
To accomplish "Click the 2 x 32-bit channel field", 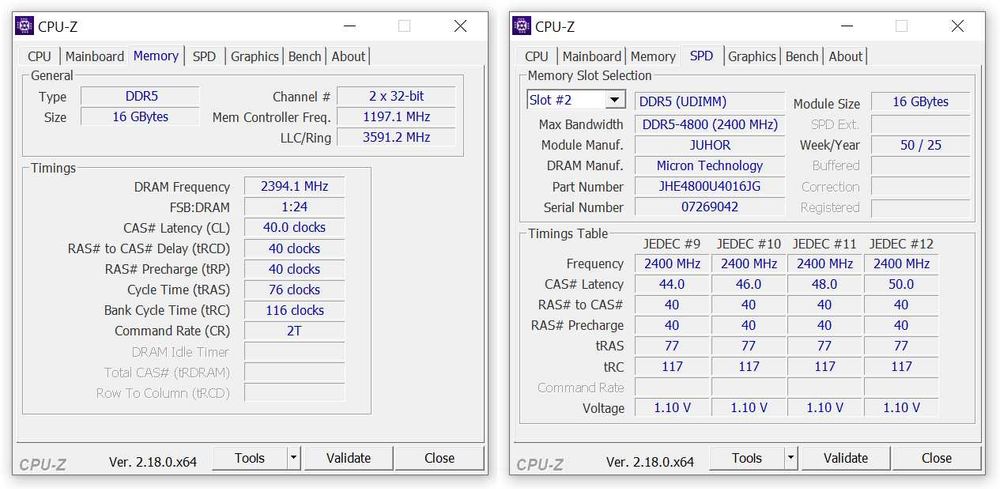I will point(396,97).
